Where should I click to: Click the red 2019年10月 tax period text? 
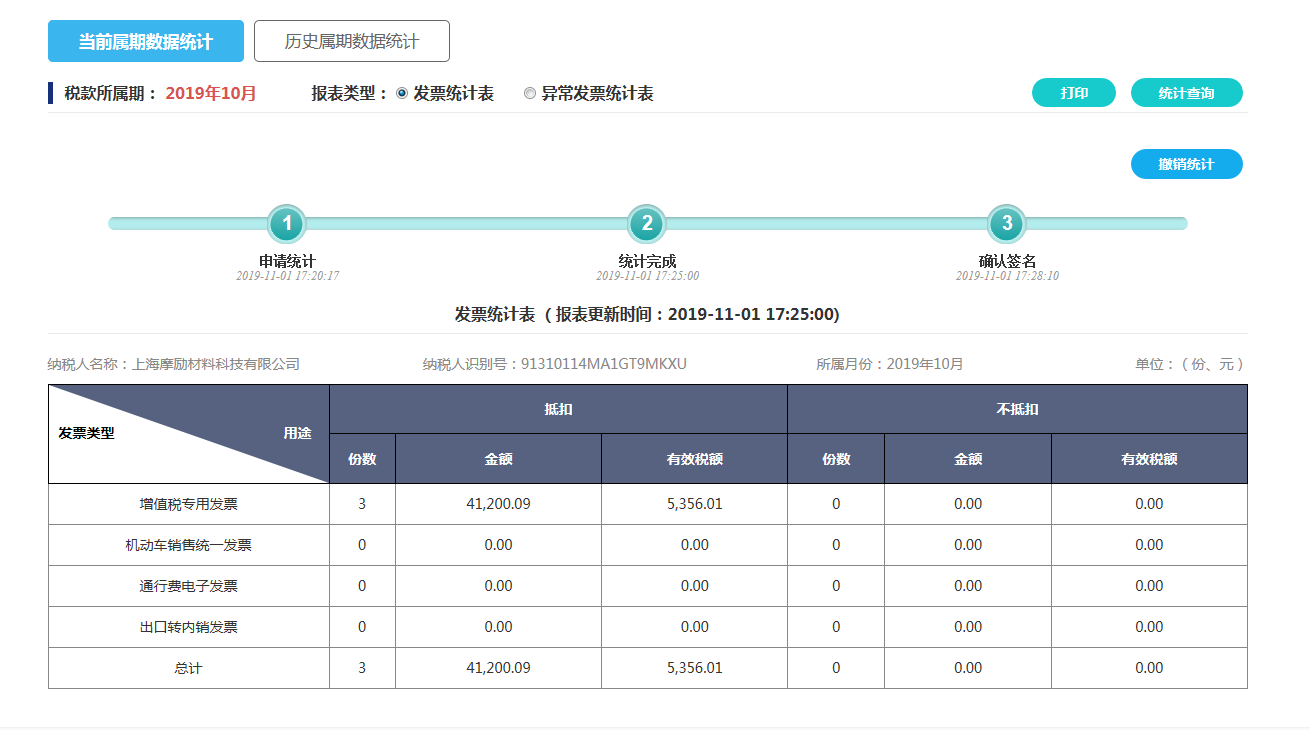(211, 93)
